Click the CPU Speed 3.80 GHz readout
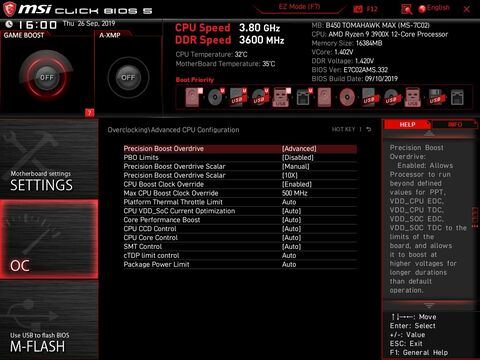The height and width of the screenshot is (360, 480). [228, 28]
